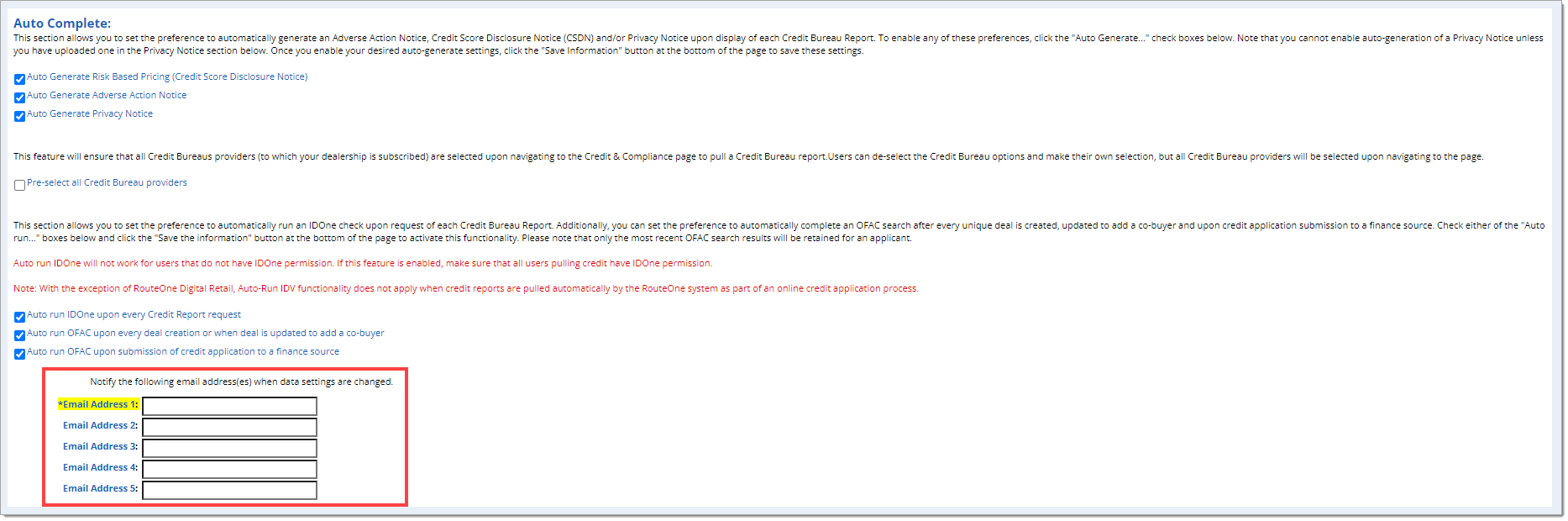1568x521 pixels.
Task: Uncheck the Auto Generate Risk Based Pricing checkbox
Action: click(19, 79)
